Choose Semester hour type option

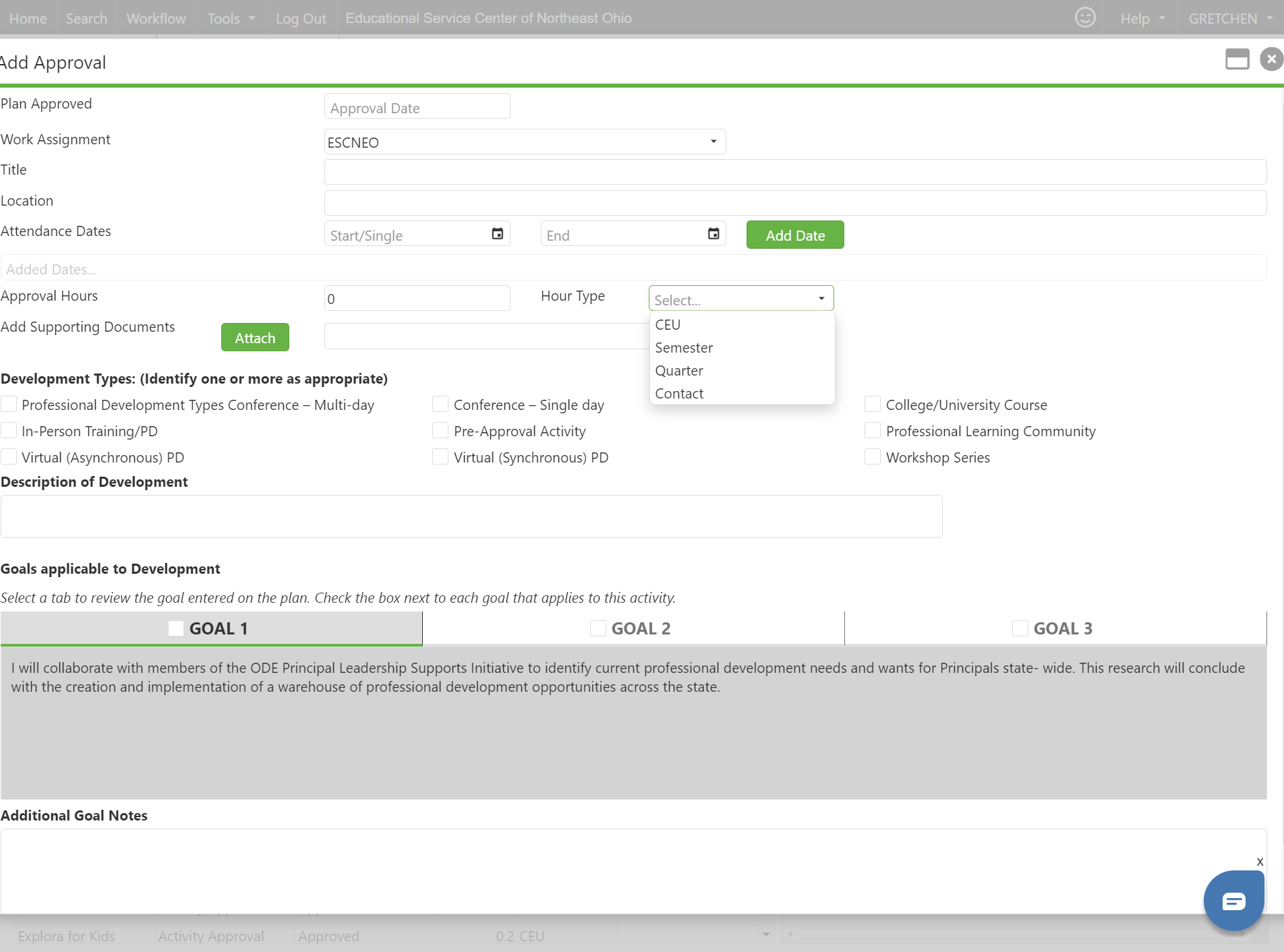click(742, 347)
